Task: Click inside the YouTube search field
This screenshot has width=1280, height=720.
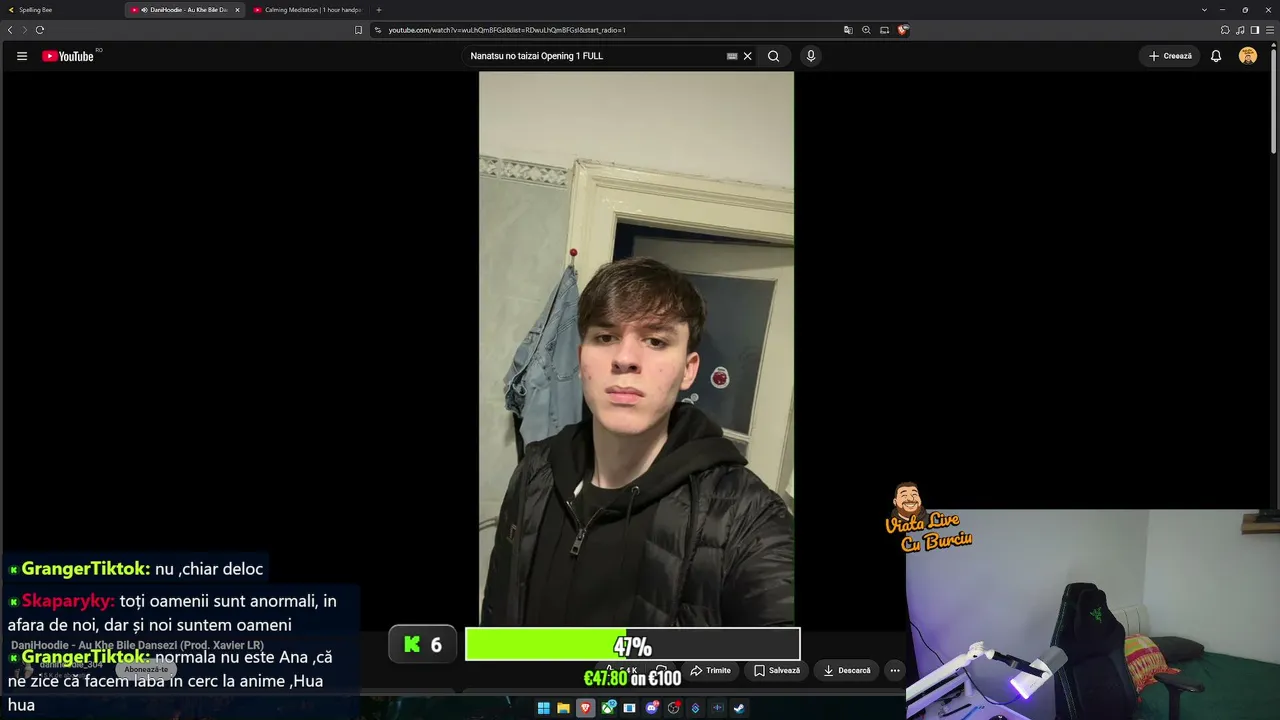Action: (596, 56)
